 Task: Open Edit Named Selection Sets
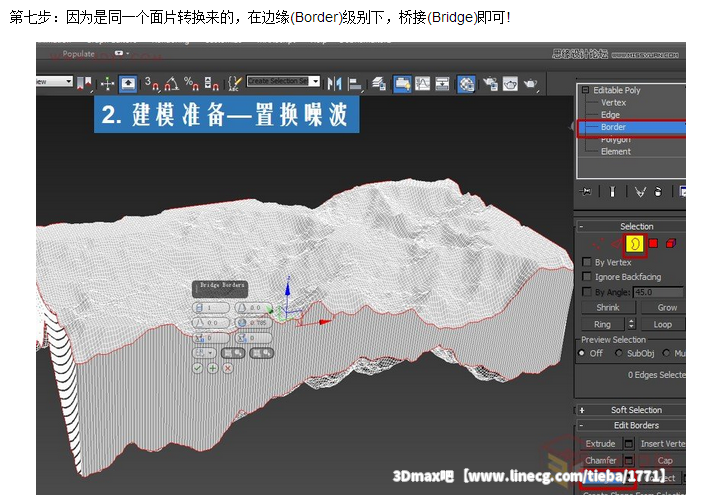(234, 84)
